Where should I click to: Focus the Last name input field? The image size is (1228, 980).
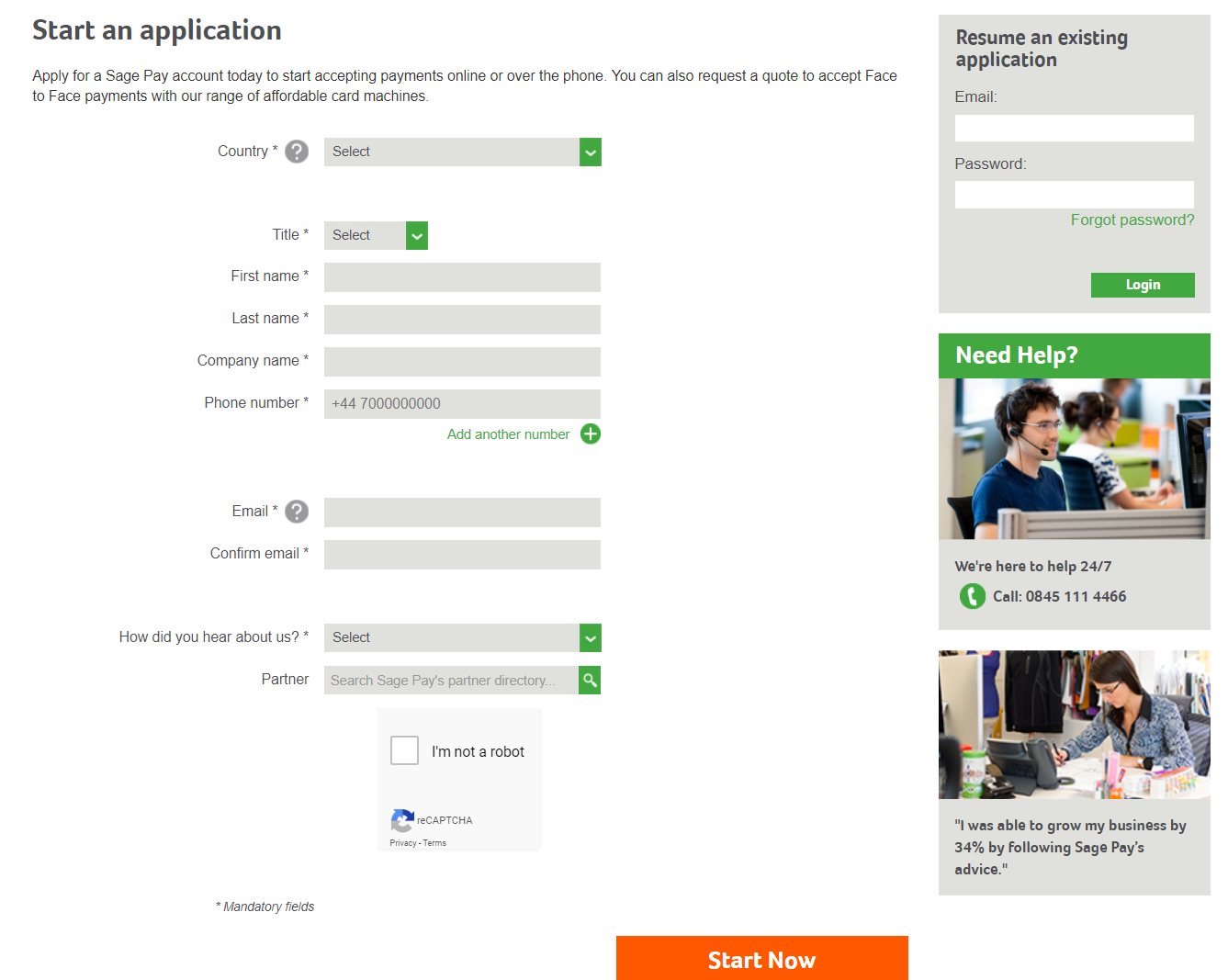462,320
